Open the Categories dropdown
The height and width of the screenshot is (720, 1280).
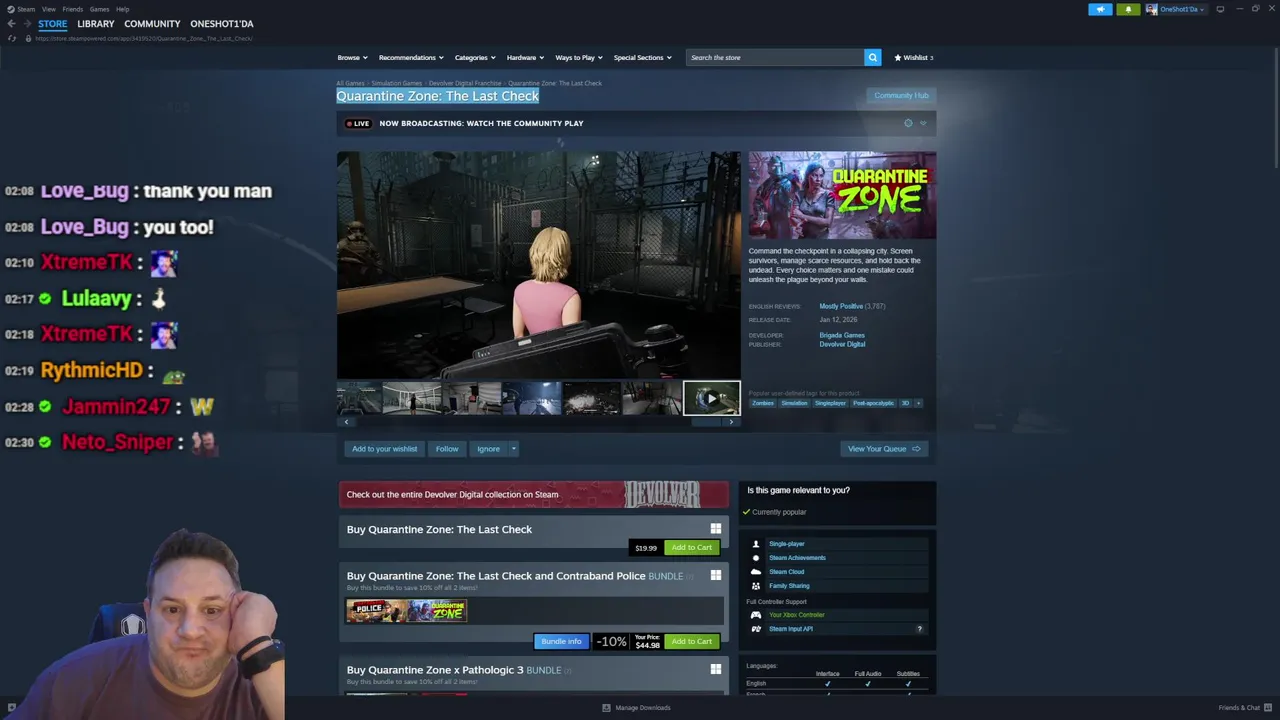(475, 57)
